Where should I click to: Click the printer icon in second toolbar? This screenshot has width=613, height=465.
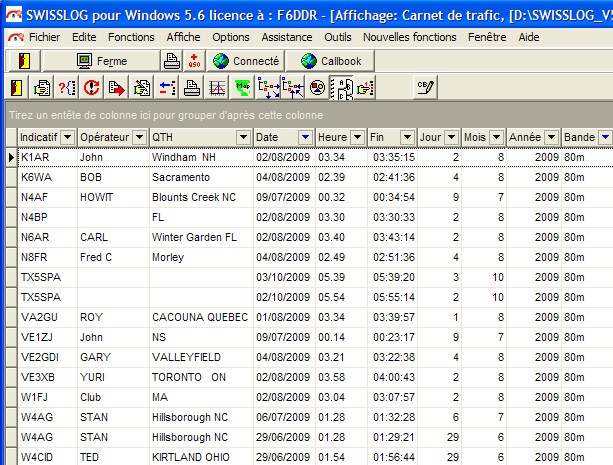(192, 88)
